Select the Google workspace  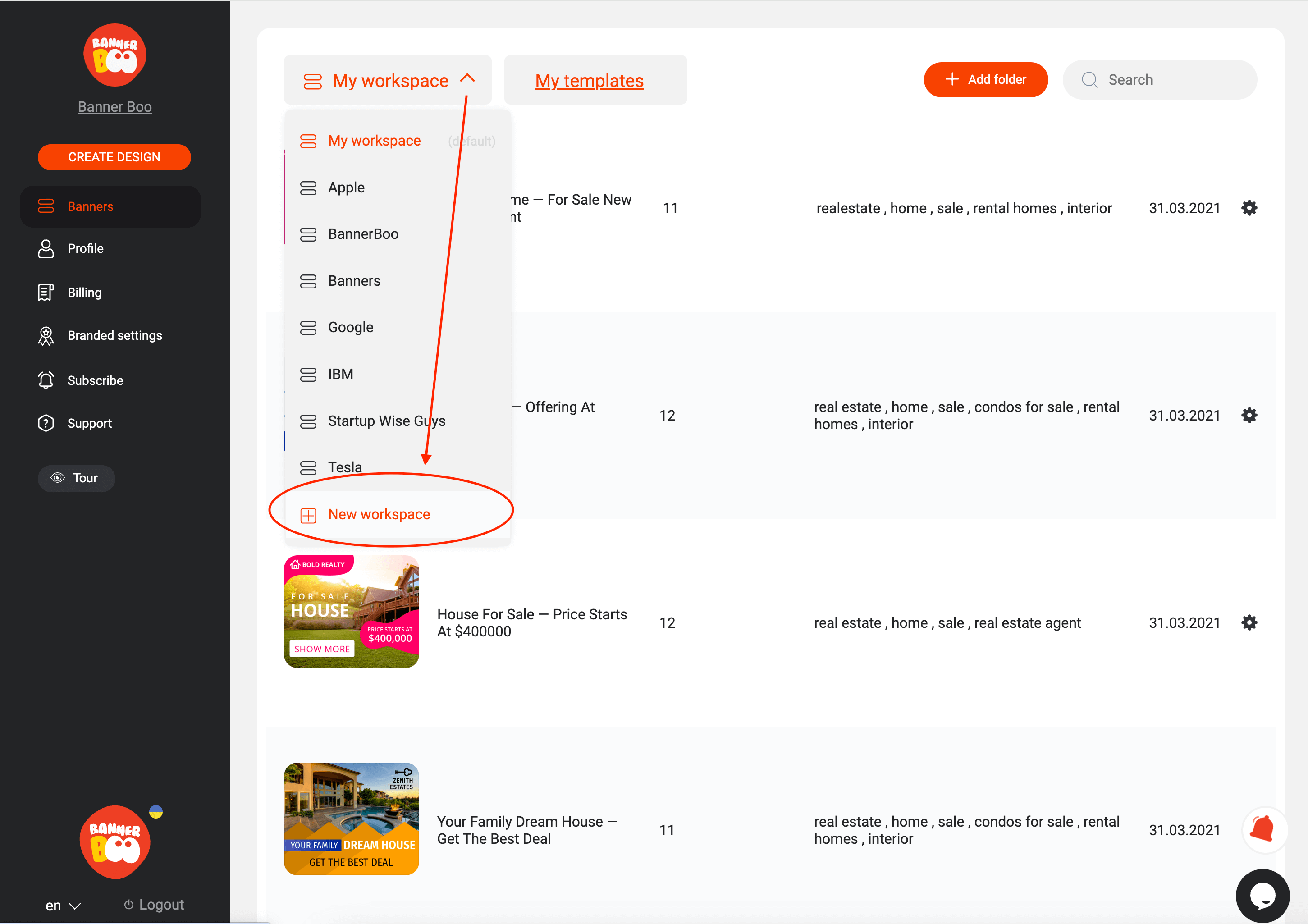[398, 328]
